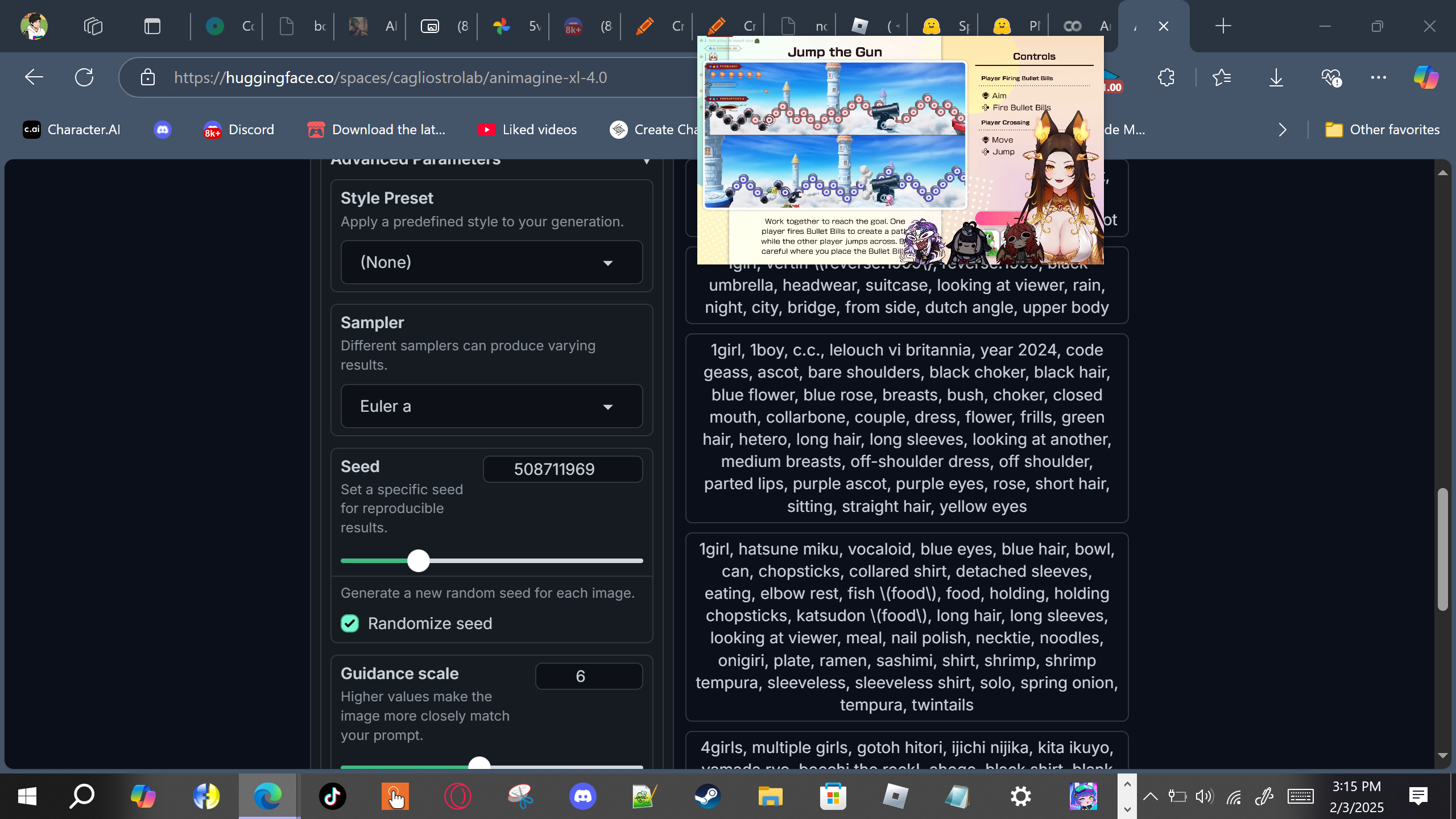Open the Sampler dropdown showing Euler a
Image resolution: width=1456 pixels, height=819 pixels.
tap(491, 406)
